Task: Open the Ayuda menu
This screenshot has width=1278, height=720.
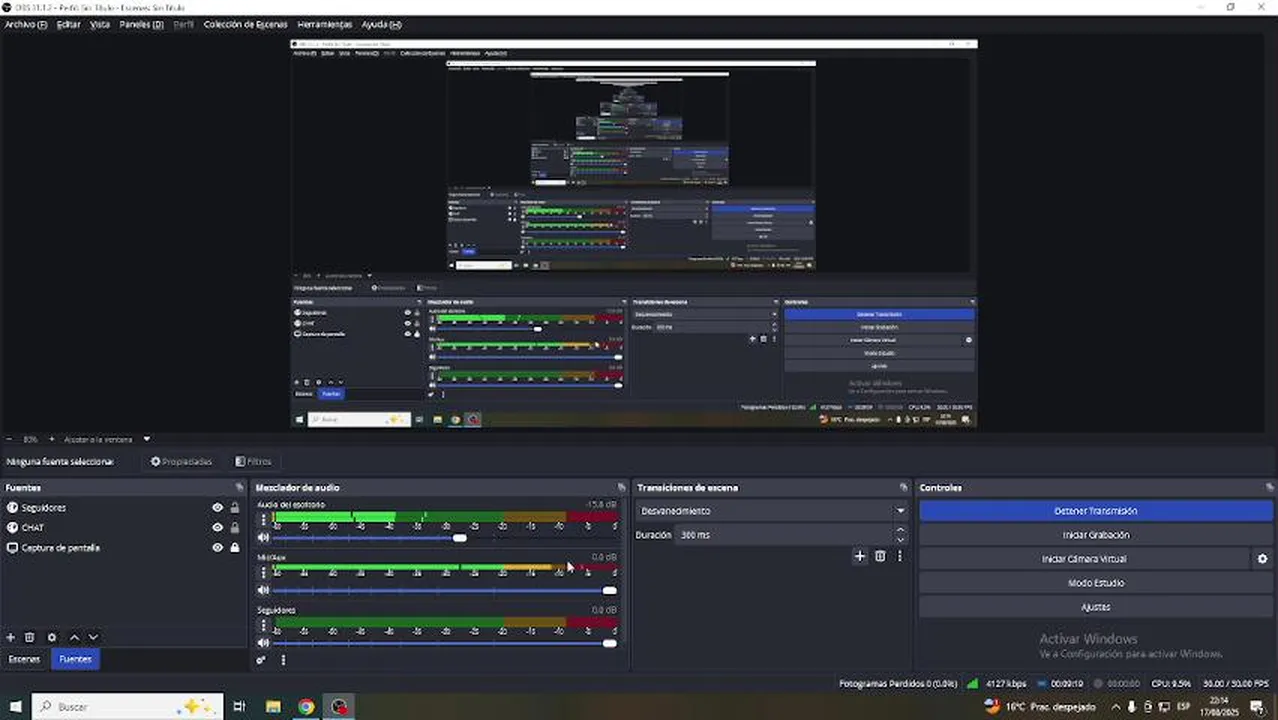Action: point(381,24)
